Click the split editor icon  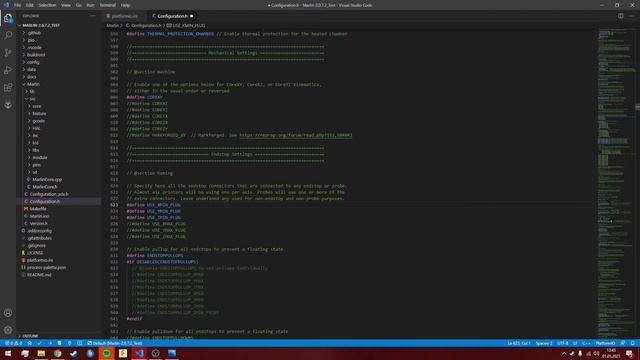[620, 16]
